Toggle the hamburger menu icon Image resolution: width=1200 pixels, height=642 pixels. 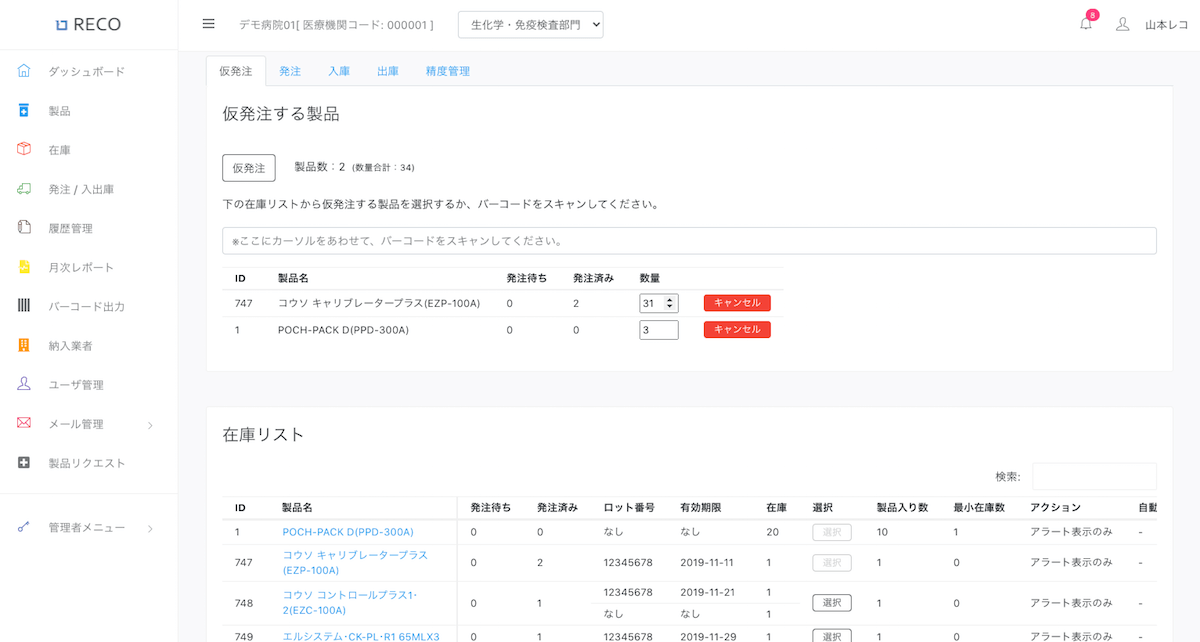[208, 24]
